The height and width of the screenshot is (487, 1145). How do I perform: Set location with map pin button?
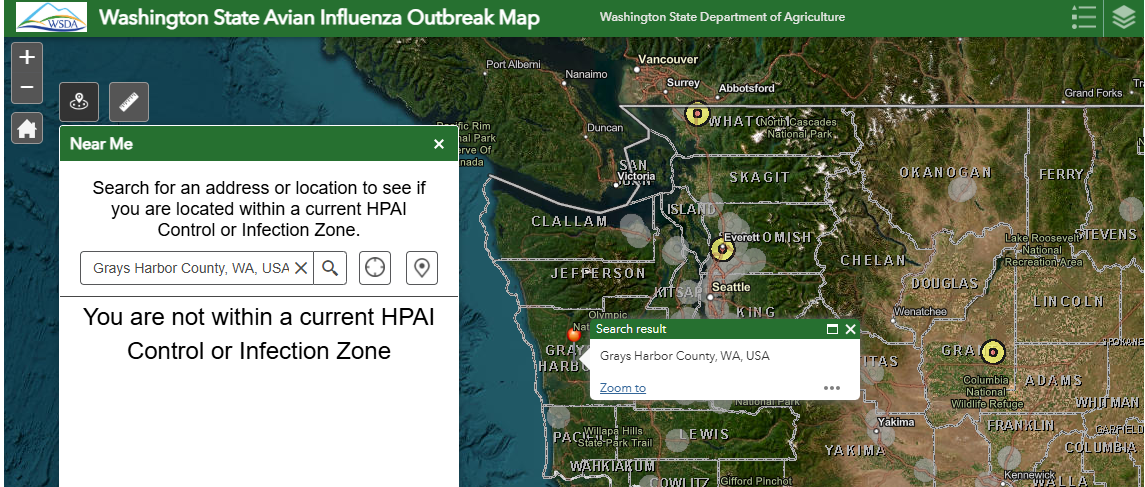[x=421, y=268]
